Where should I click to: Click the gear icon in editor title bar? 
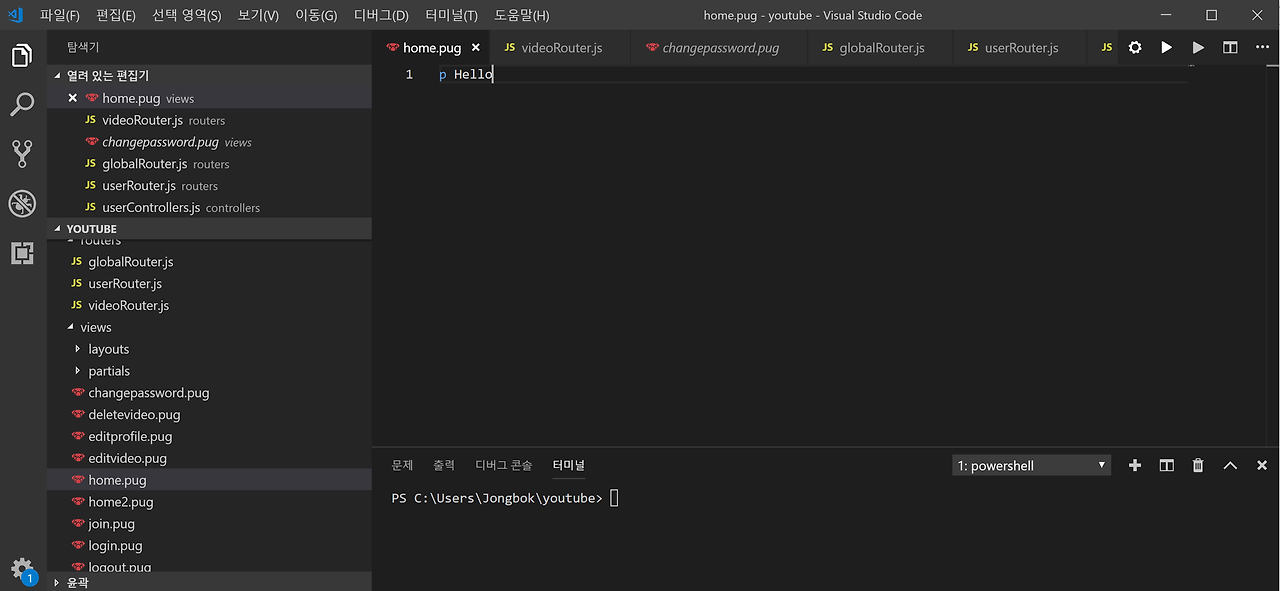(x=1135, y=47)
